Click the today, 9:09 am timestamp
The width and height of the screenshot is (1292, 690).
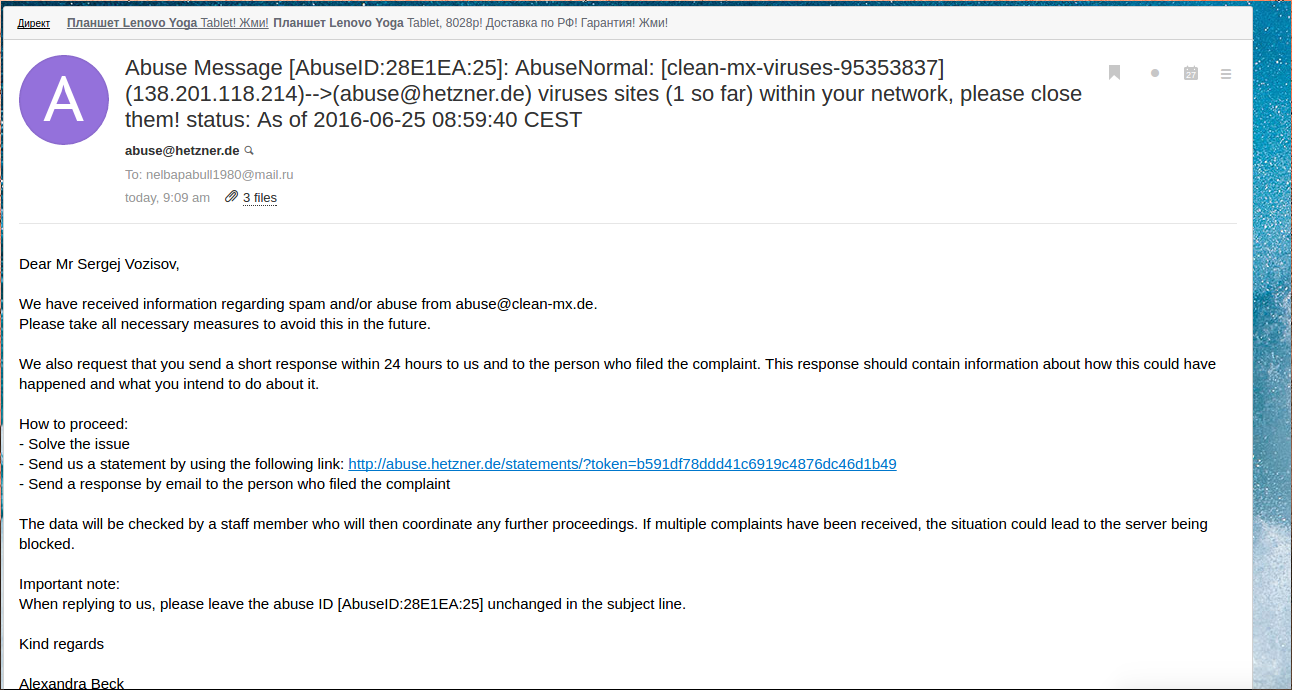click(x=167, y=198)
